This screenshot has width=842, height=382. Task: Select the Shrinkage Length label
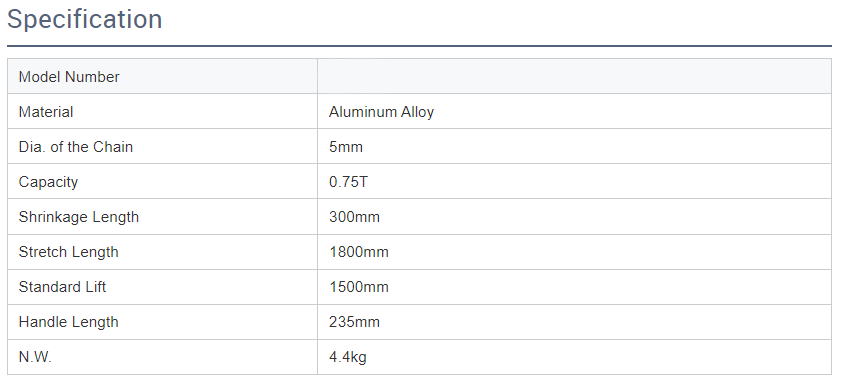pyautogui.click(x=79, y=217)
